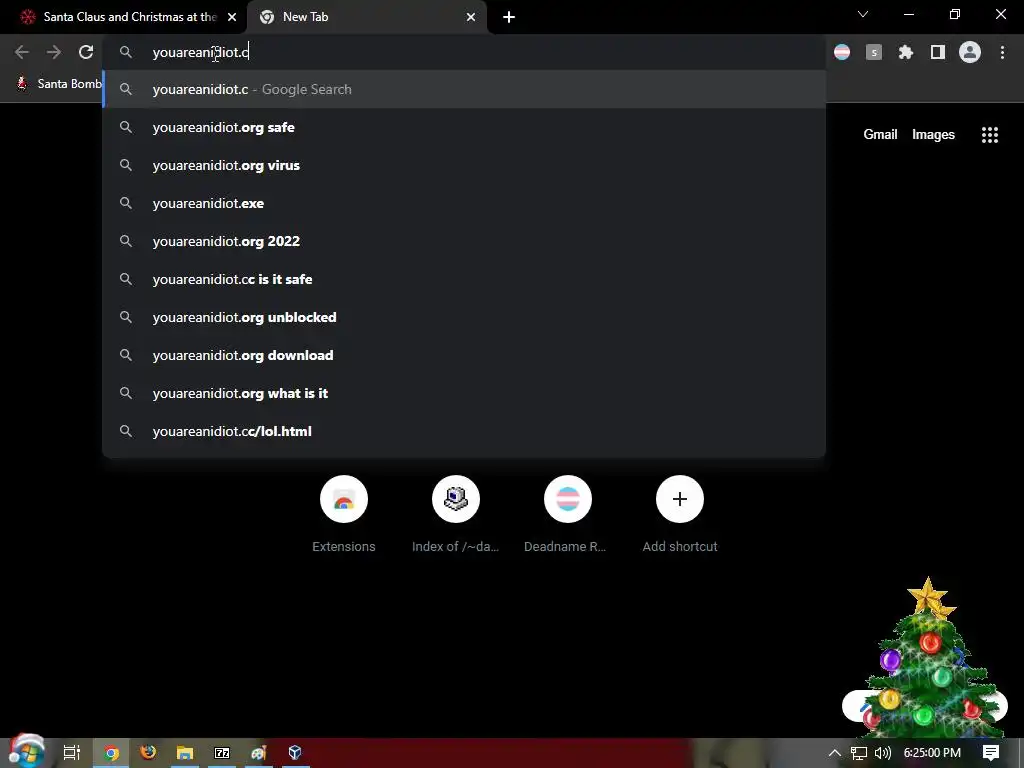The height and width of the screenshot is (768, 1024).
Task: Click the striped flag extension icon in toolbar
Action: (x=842, y=52)
